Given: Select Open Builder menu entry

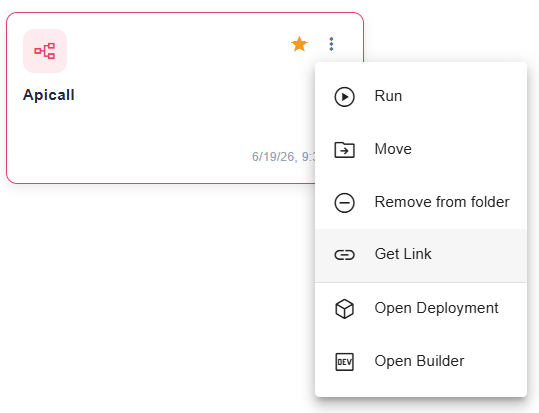Looking at the screenshot, I should coord(421,361).
